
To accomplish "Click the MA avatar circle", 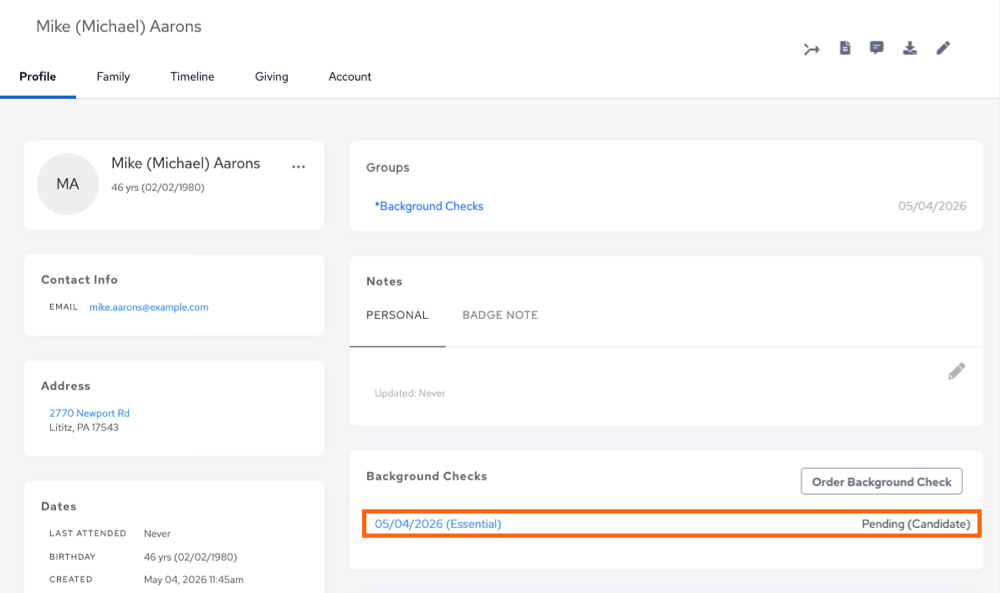I will [68, 184].
